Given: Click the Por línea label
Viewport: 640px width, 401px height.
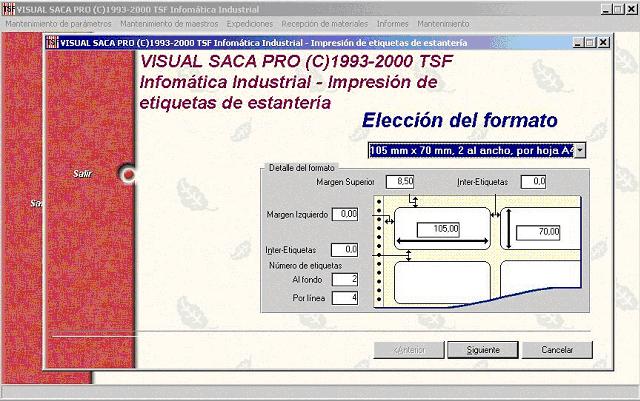Looking at the screenshot, I should [309, 298].
